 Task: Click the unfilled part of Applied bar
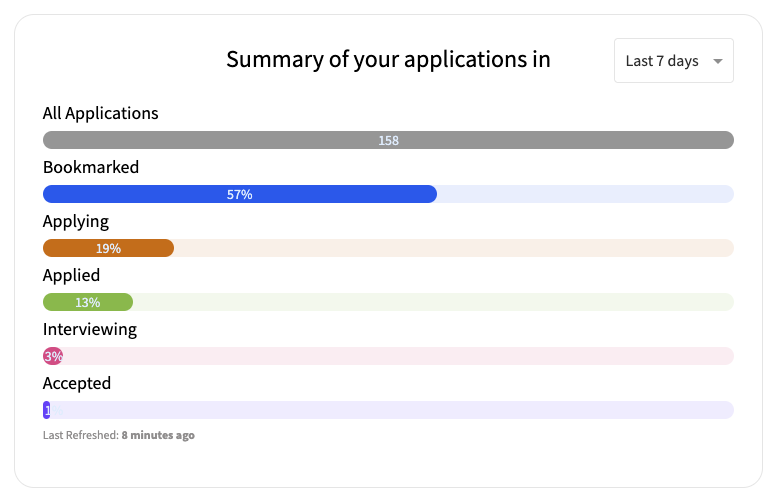433,302
